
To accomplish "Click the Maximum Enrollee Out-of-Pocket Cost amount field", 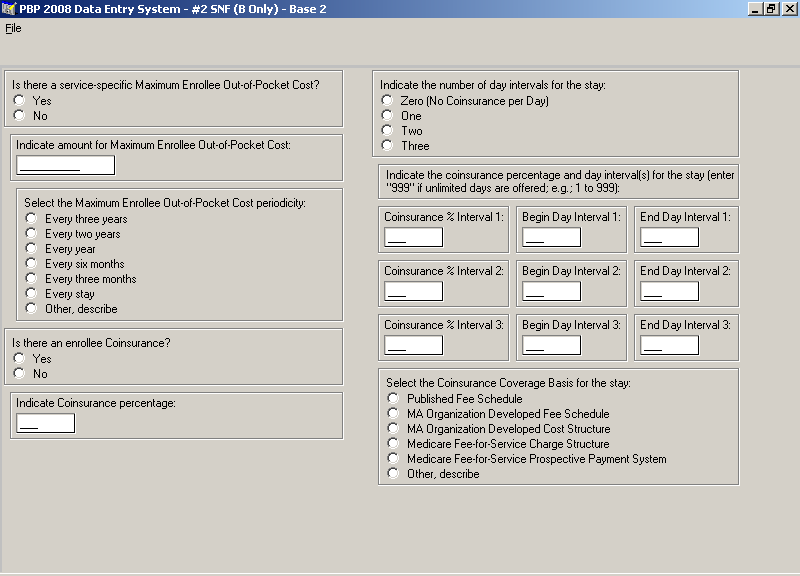I will [65, 165].
